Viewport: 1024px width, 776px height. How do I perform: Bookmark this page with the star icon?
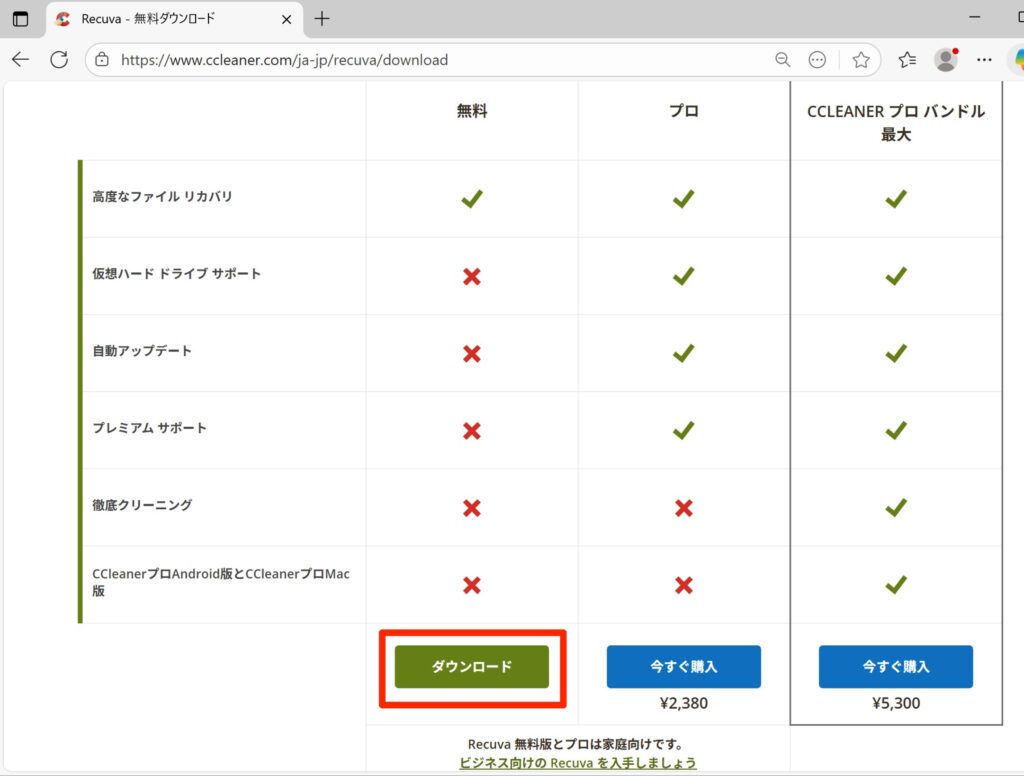click(x=860, y=60)
